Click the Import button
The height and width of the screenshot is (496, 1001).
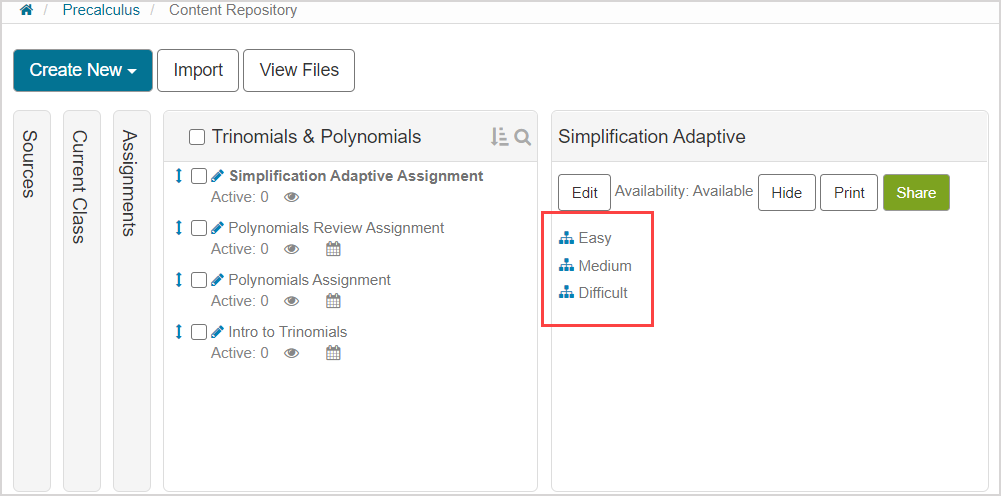[198, 70]
